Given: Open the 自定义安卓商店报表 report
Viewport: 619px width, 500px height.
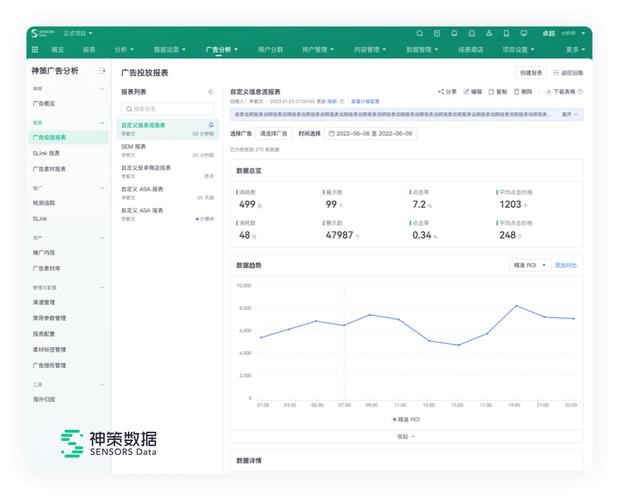Looking at the screenshot, I should [x=168, y=172].
